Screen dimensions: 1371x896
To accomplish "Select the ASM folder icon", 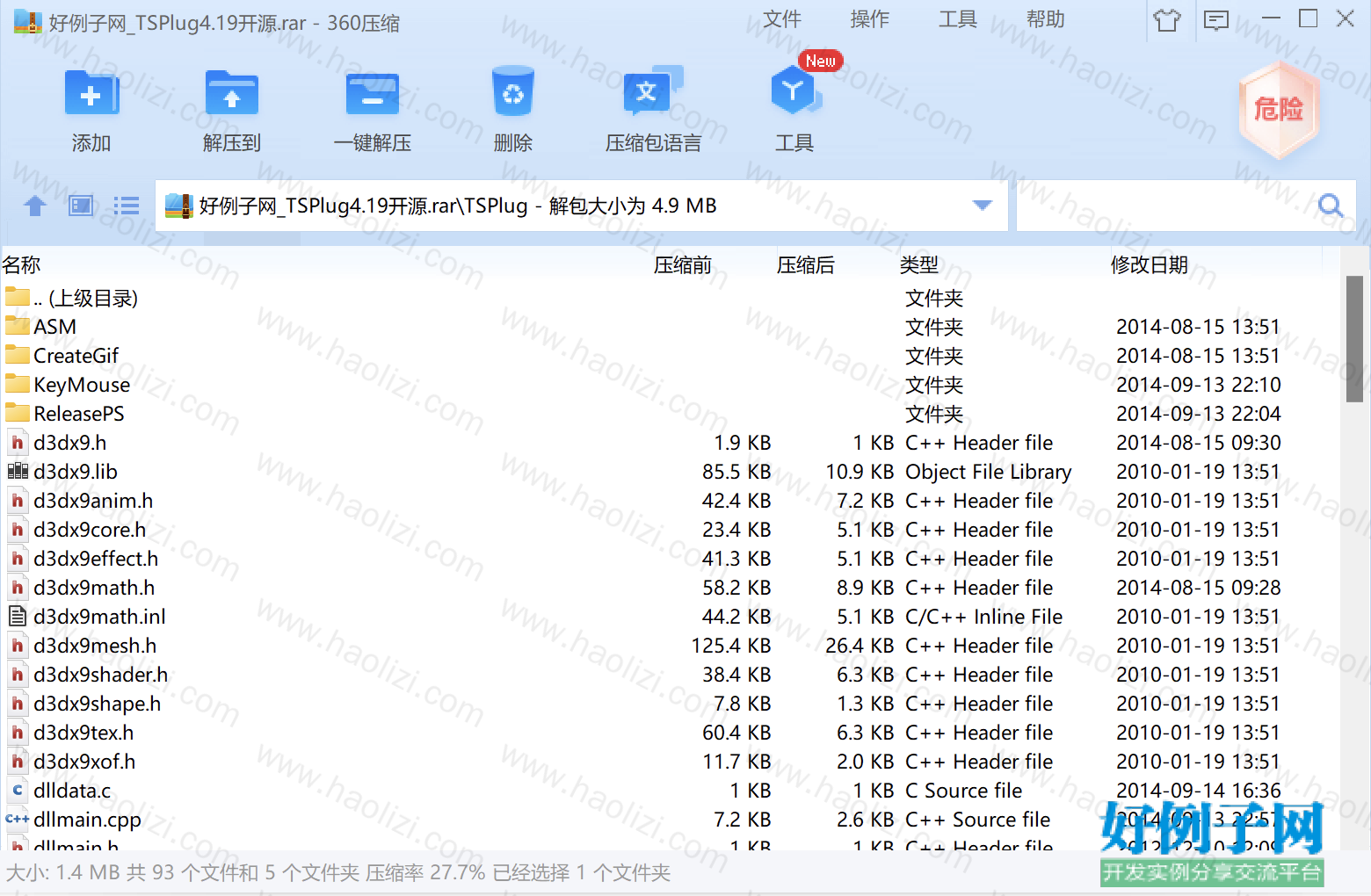I will (x=17, y=326).
